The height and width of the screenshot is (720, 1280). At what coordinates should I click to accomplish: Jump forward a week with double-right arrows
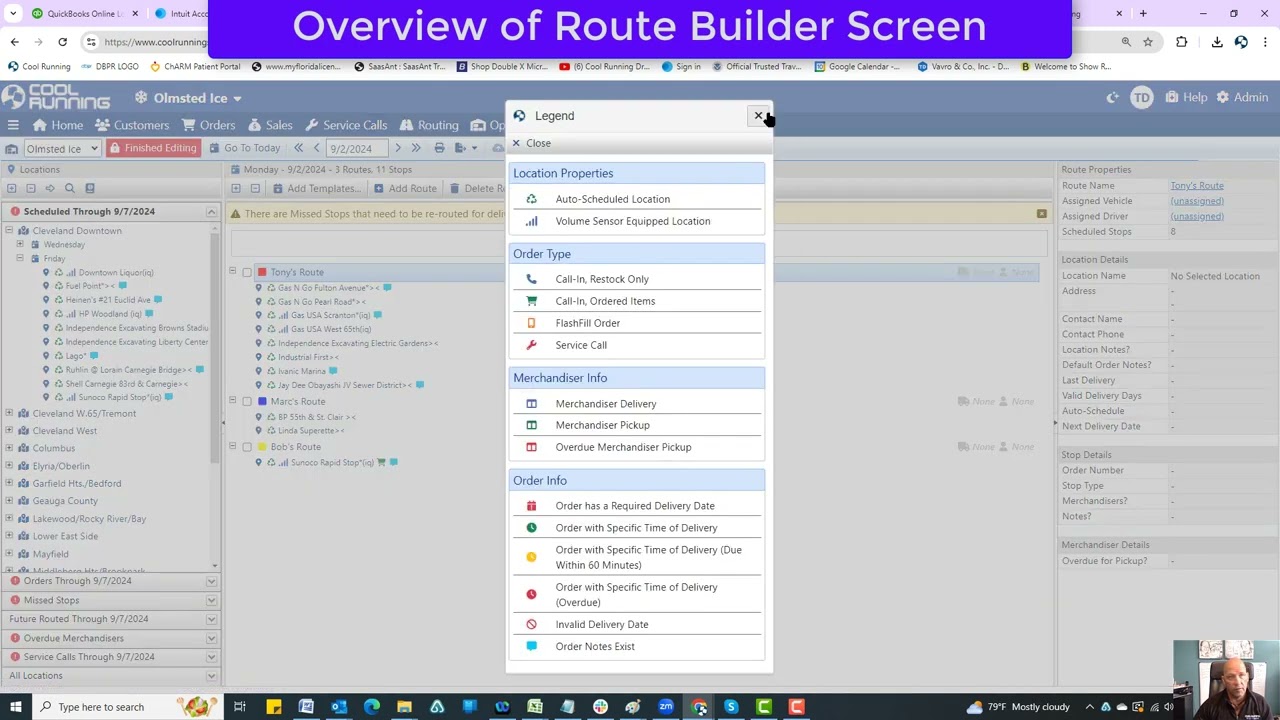(416, 148)
